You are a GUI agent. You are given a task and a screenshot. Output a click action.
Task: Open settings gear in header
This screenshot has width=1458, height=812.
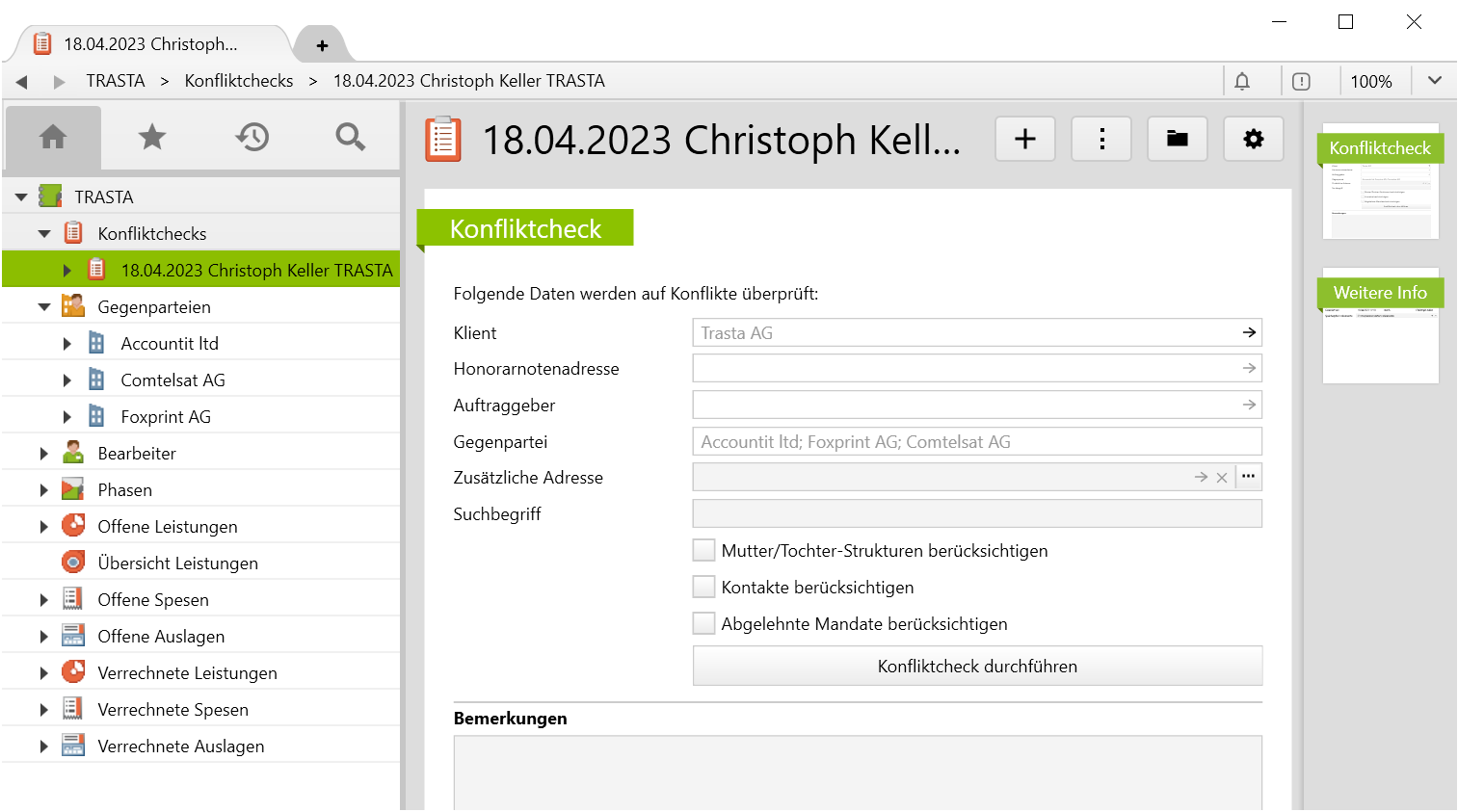[x=1253, y=140]
